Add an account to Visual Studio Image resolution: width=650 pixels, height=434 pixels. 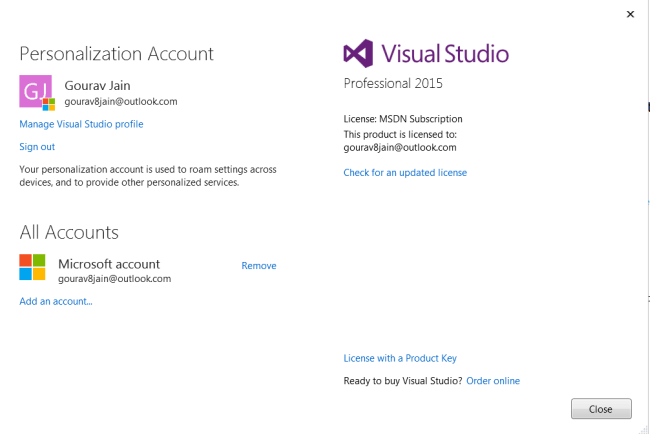pos(56,301)
